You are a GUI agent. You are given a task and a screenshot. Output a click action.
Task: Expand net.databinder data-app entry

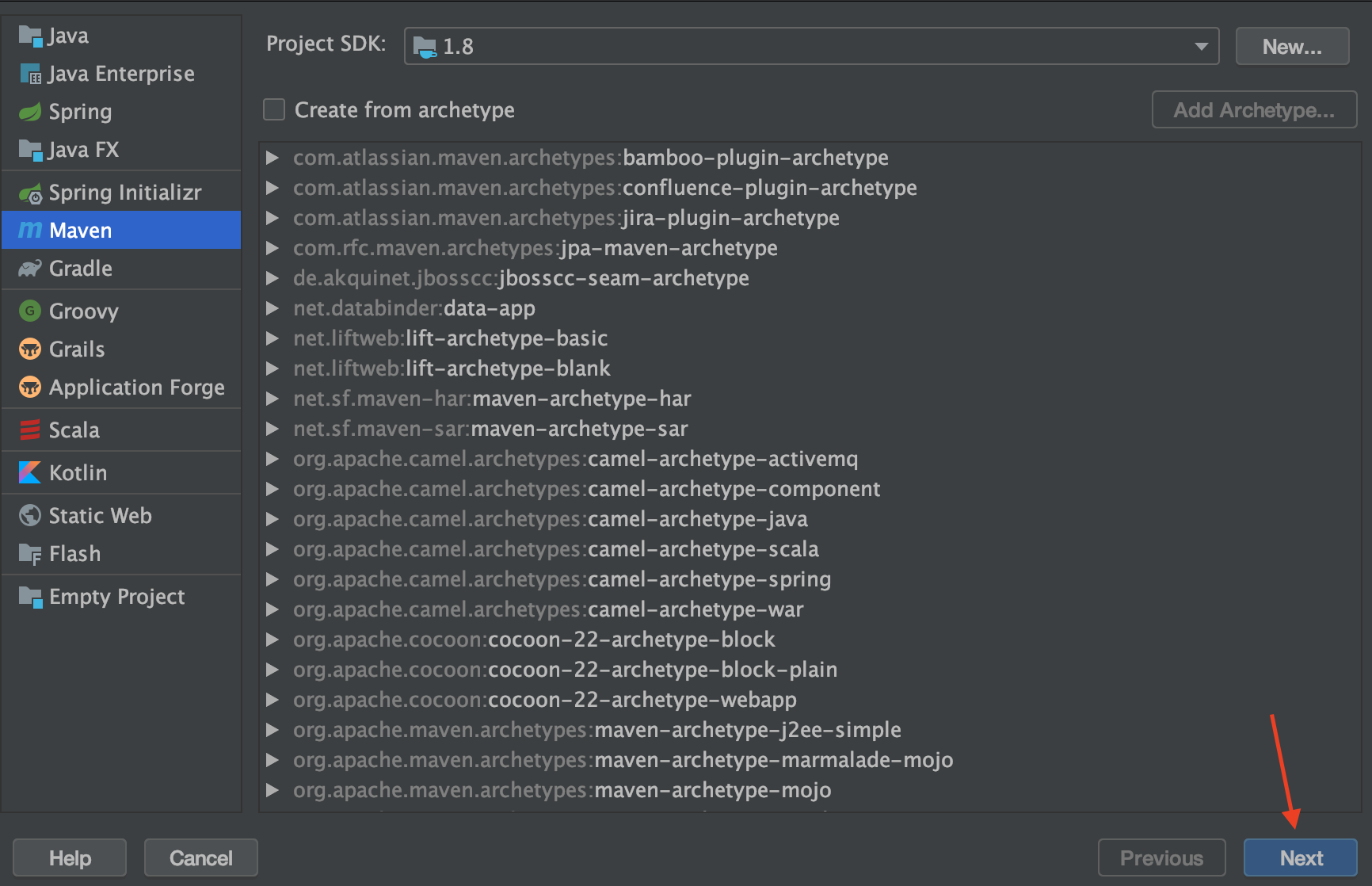click(x=272, y=308)
